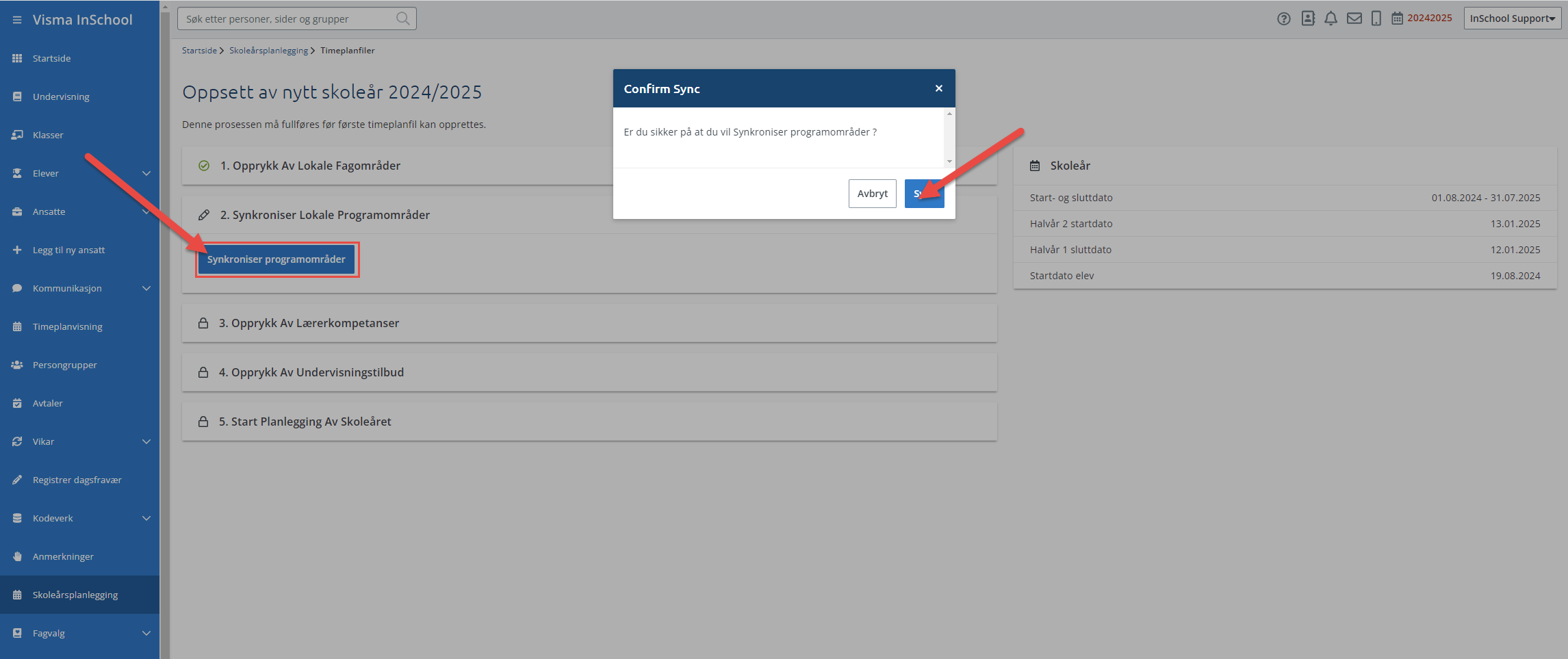Open the Timeplanvisning menu item
1568x659 pixels.
tap(79, 326)
